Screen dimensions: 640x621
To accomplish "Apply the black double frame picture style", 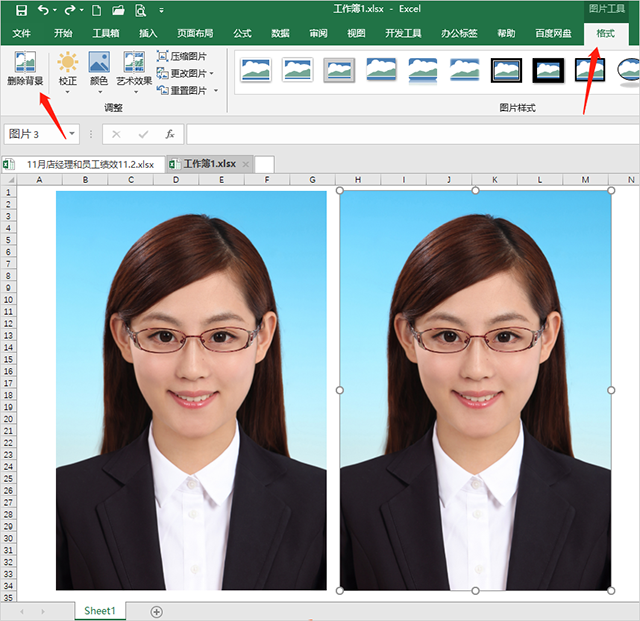I will point(506,70).
